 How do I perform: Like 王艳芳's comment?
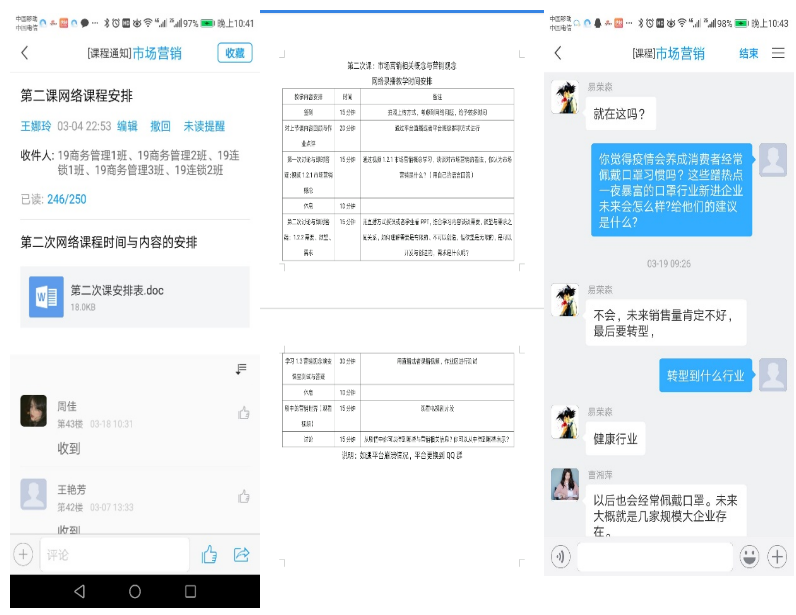pyautogui.click(x=243, y=497)
